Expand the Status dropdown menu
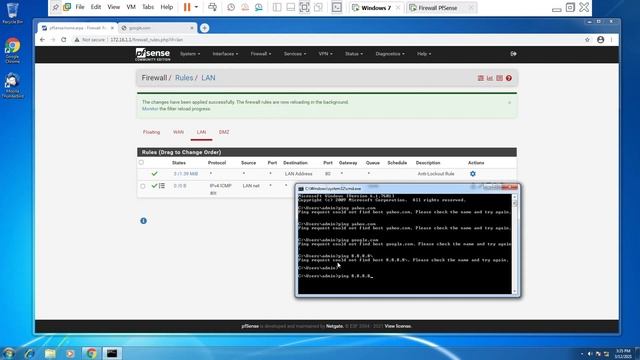 tap(353, 54)
